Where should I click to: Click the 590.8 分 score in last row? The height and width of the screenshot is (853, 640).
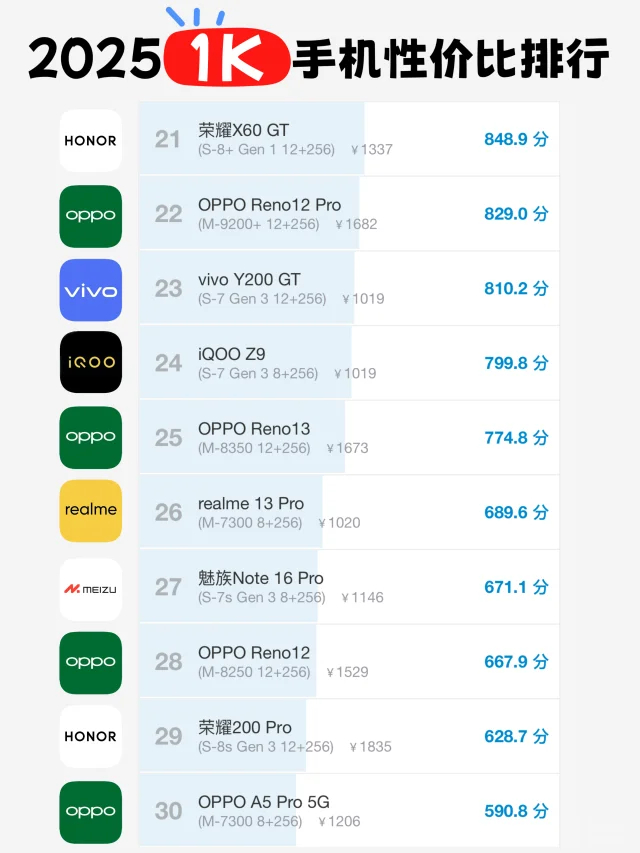coord(516,811)
